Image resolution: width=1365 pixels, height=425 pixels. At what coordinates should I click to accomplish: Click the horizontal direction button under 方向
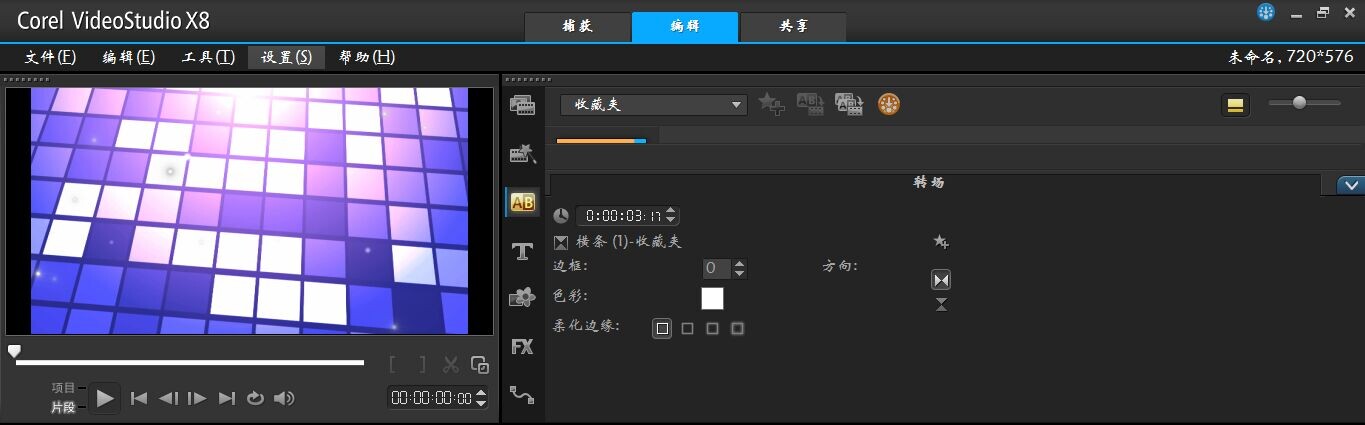941,279
